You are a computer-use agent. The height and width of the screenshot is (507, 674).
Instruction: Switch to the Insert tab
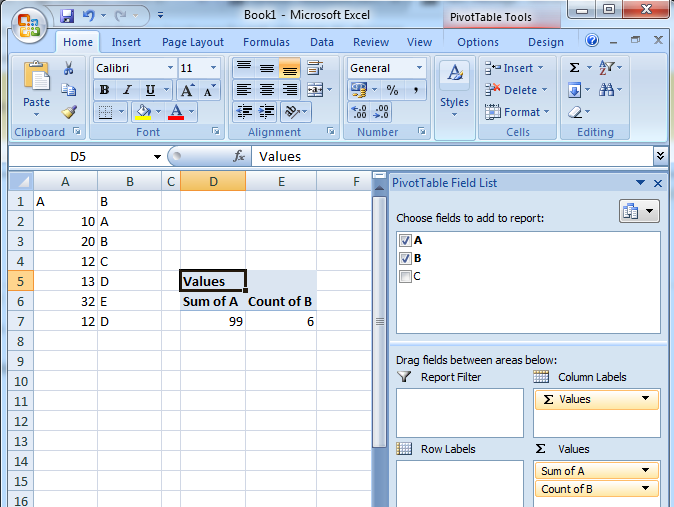click(126, 42)
